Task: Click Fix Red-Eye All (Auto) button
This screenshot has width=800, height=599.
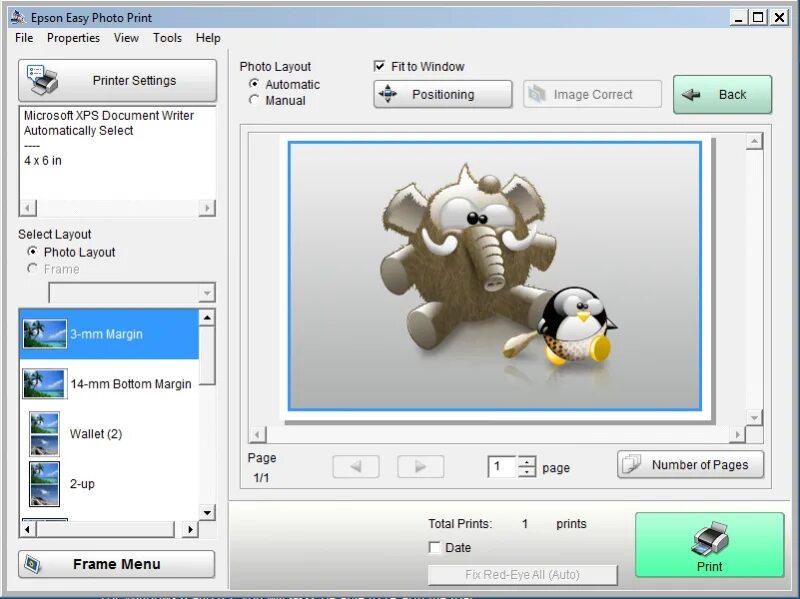Action: pyautogui.click(x=522, y=575)
